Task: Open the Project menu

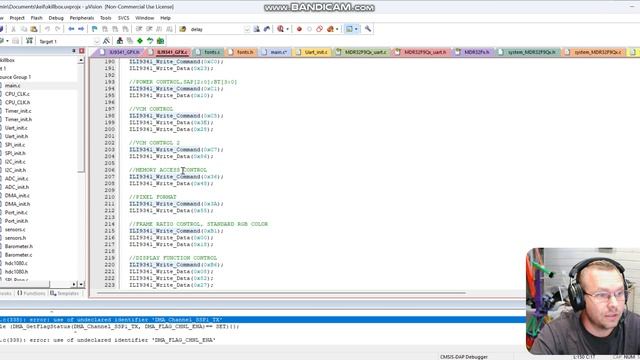Action: point(17,18)
